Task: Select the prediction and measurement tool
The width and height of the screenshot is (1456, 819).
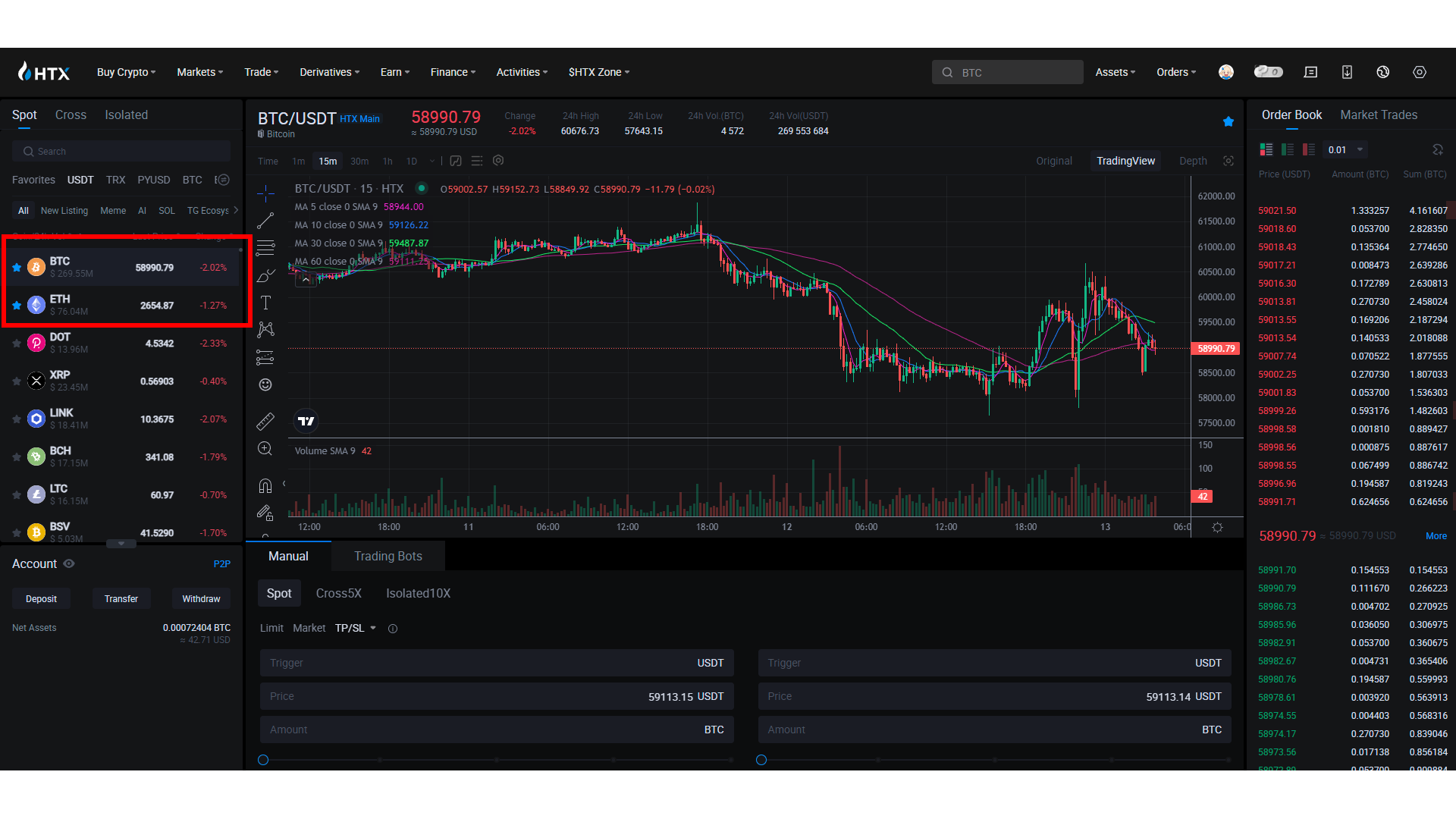Action: 265,357
